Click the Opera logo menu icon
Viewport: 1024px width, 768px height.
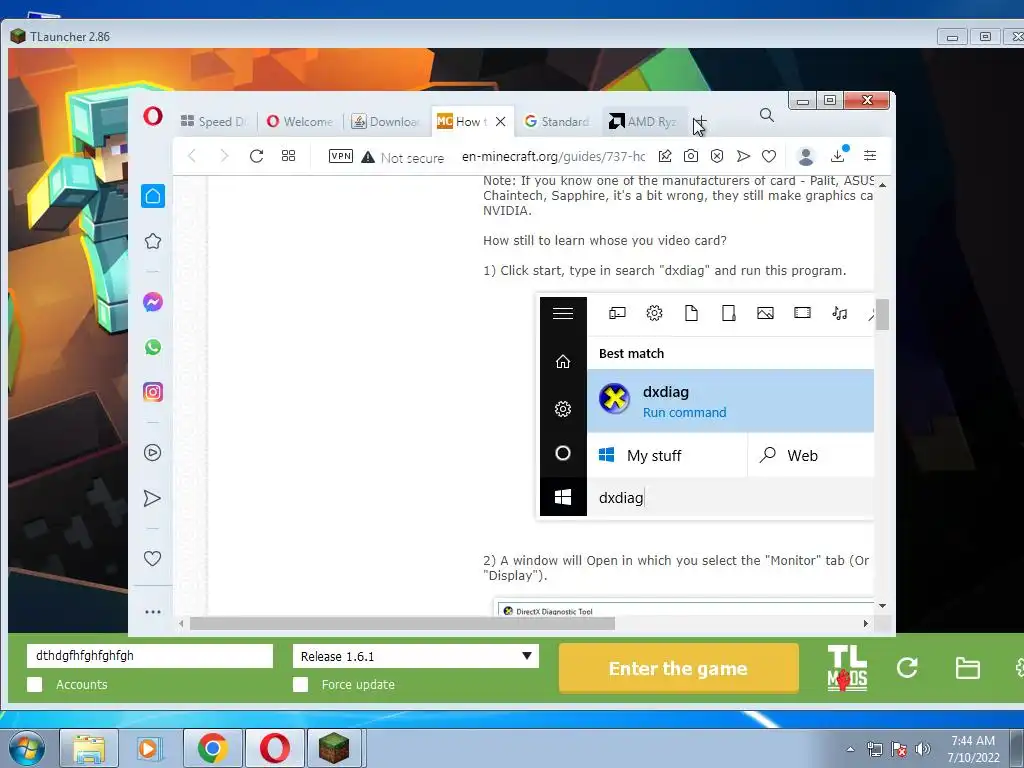point(153,117)
